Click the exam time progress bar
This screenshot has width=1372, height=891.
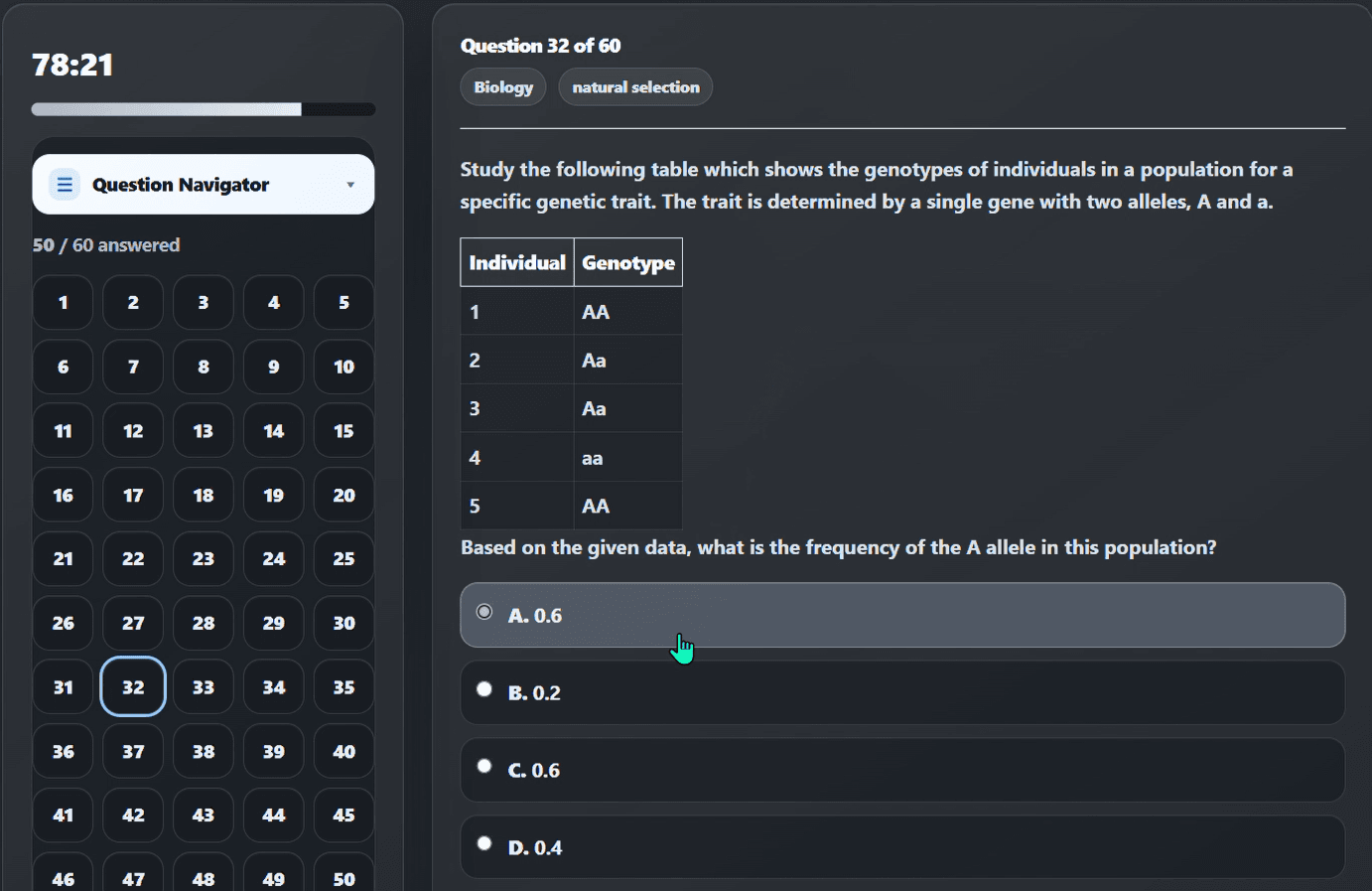point(204,109)
